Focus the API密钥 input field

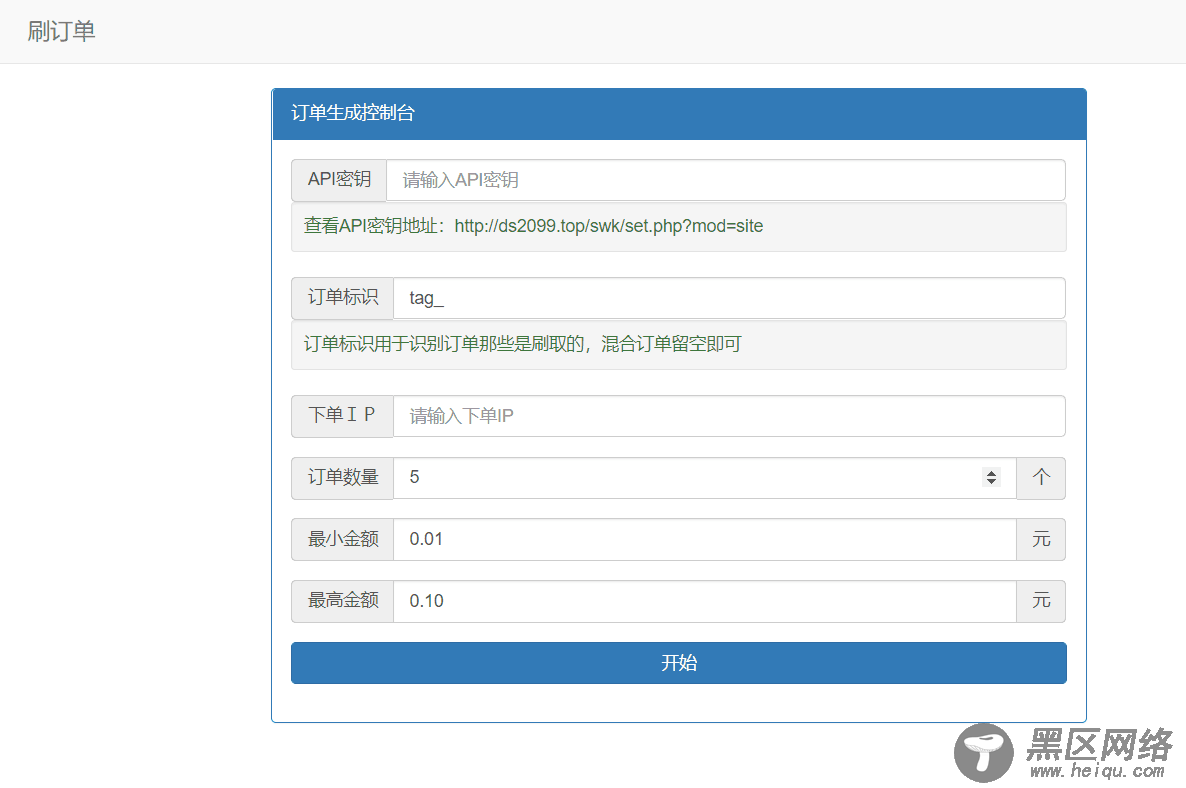[725, 180]
